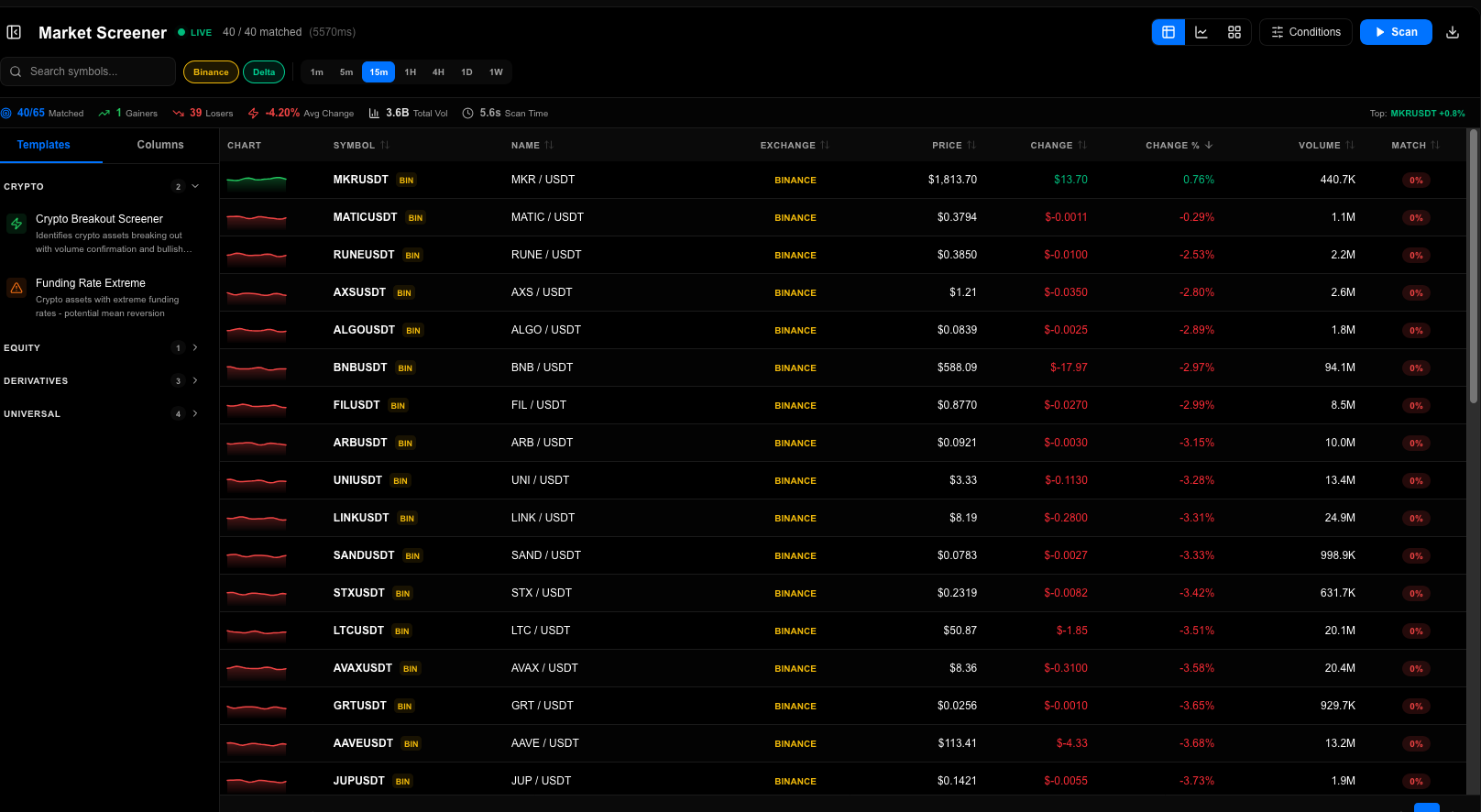Choose the Funding Rate Extreme template

pyautogui.click(x=103, y=297)
